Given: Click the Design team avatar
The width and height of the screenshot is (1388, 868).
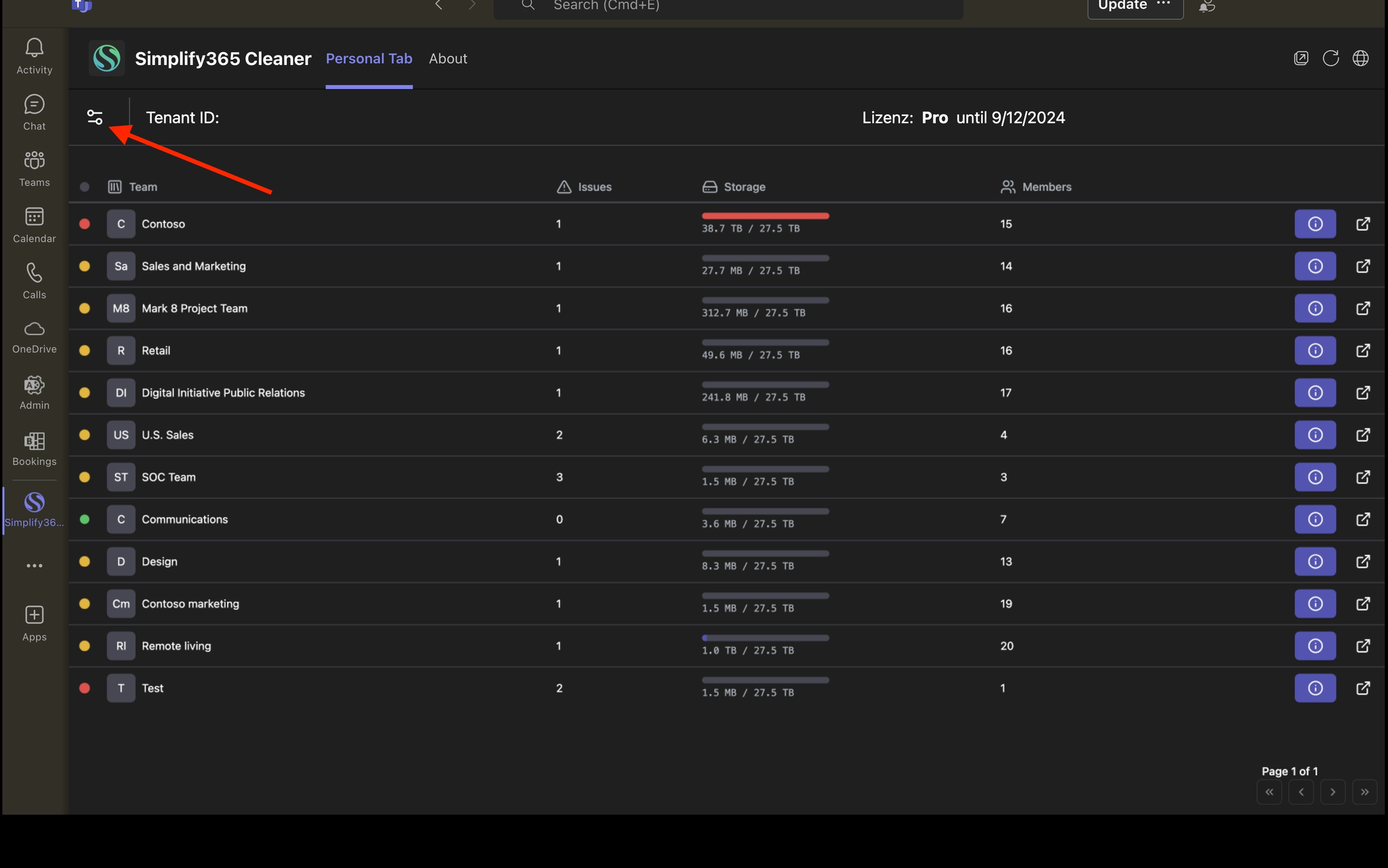Looking at the screenshot, I should point(121,562).
